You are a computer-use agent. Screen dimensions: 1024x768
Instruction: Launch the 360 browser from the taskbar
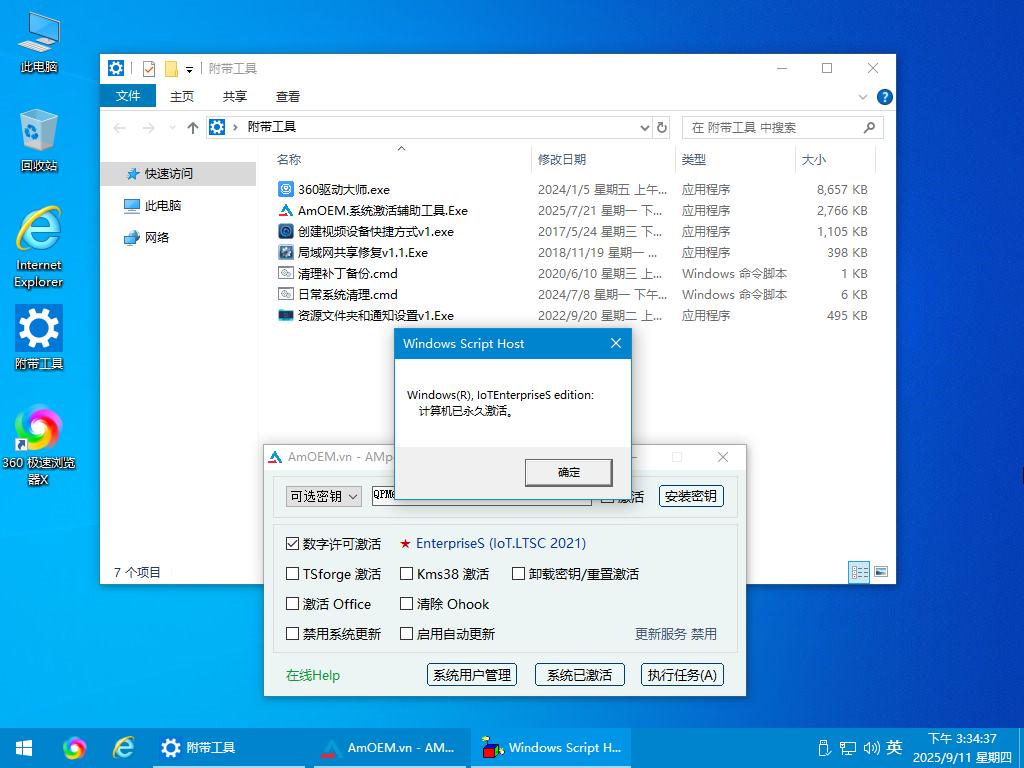pos(74,748)
